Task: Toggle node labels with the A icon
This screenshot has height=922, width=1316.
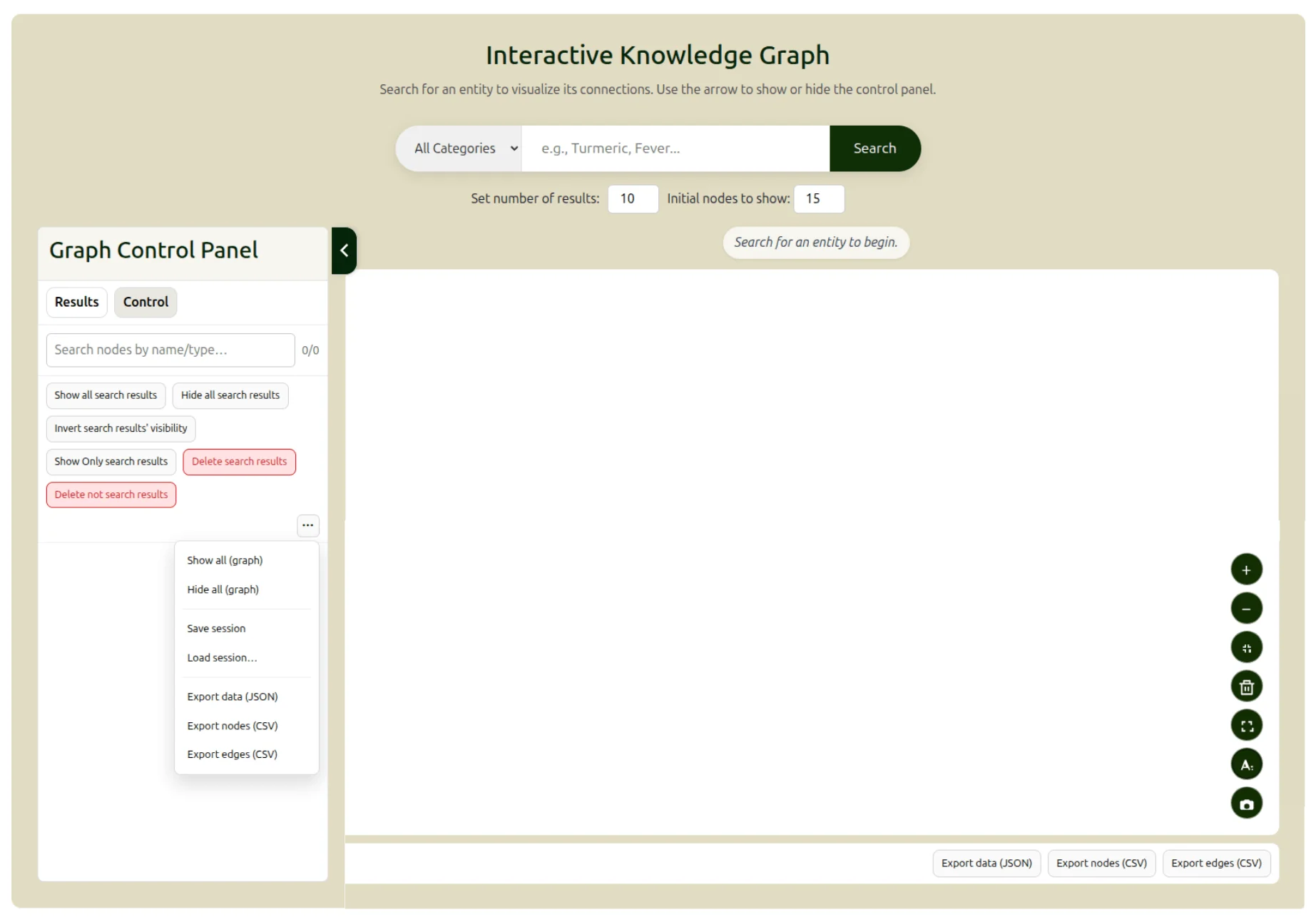Action: point(1246,764)
